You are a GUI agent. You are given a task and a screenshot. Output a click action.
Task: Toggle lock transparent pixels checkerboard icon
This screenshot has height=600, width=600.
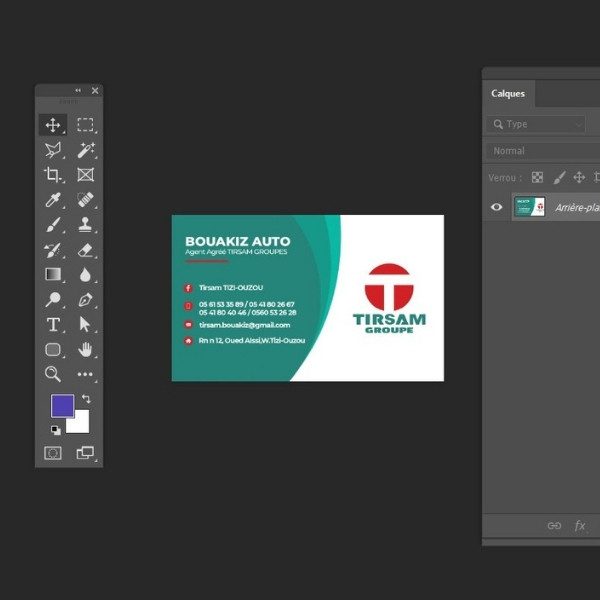point(538,177)
